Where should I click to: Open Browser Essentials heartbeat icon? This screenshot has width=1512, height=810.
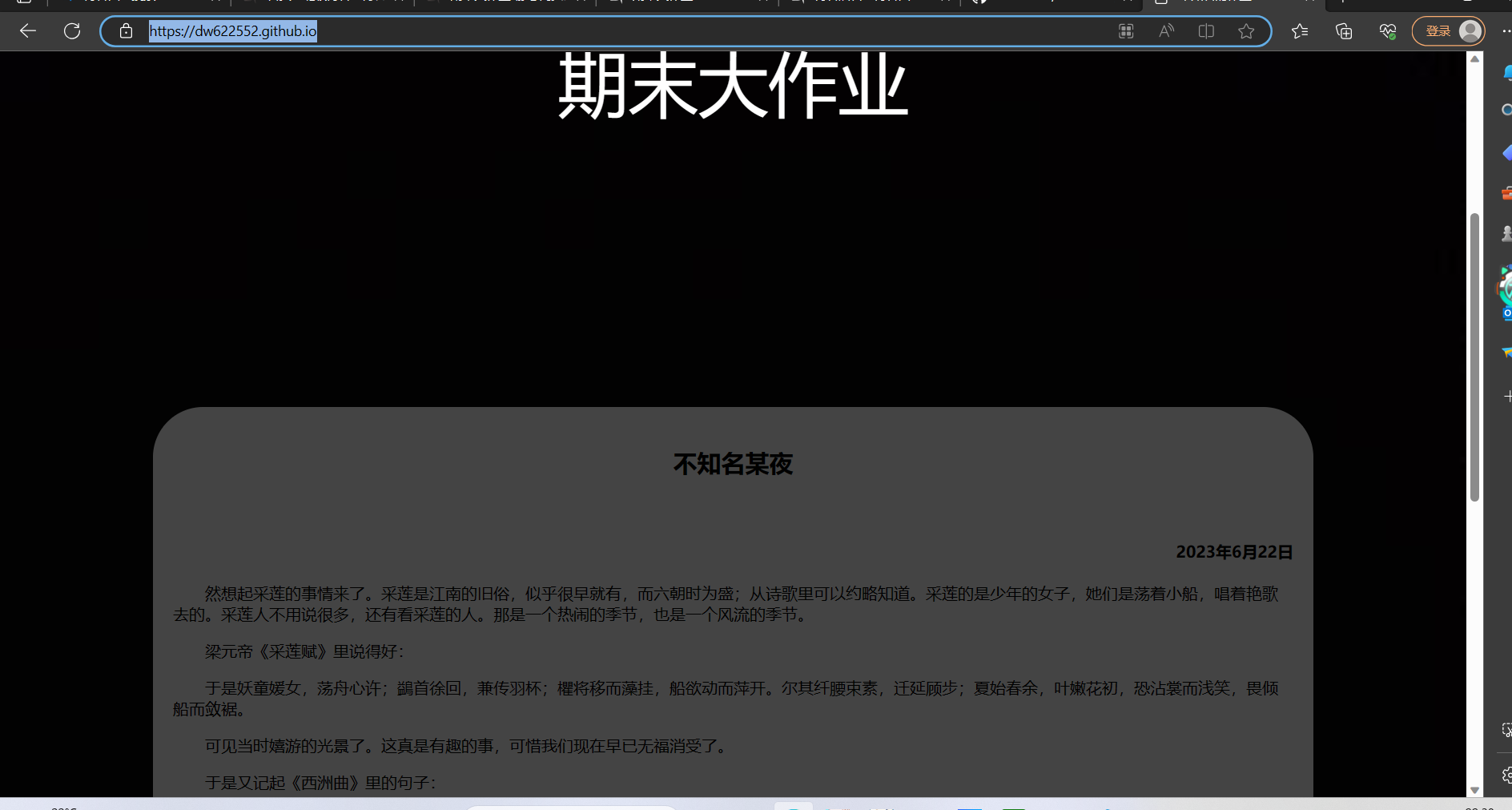(x=1388, y=31)
